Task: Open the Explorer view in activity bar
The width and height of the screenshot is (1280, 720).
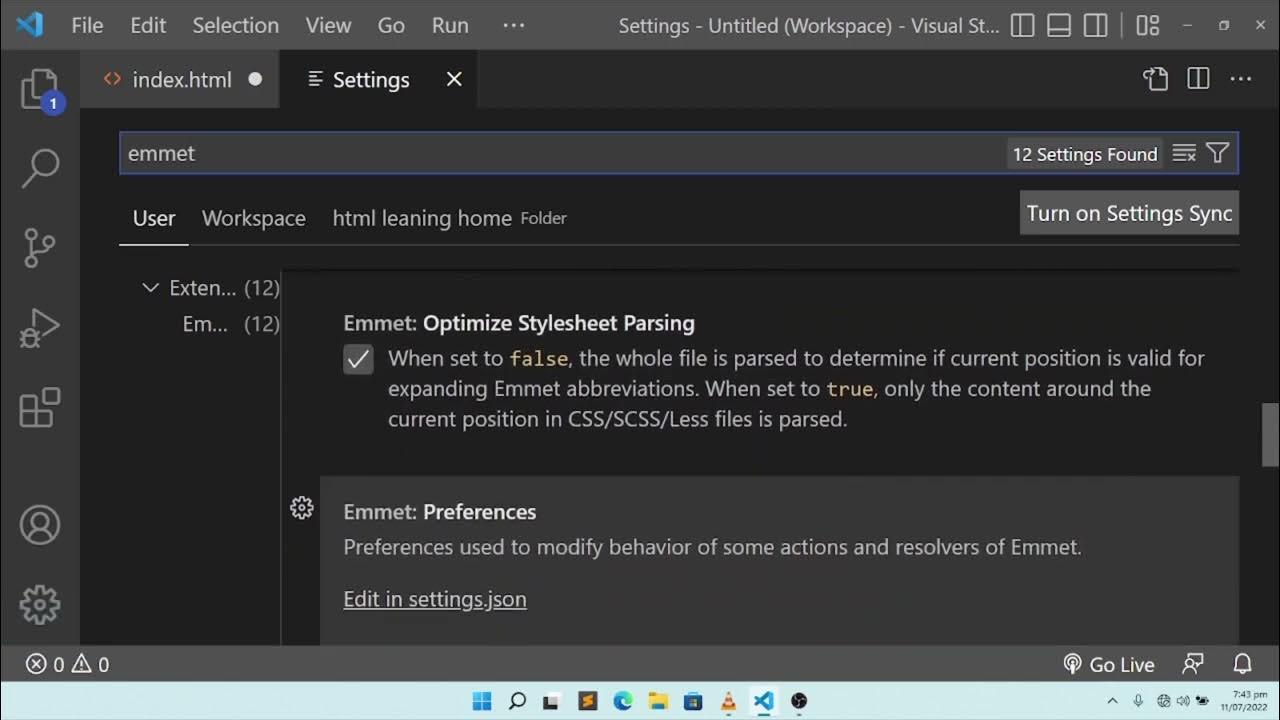Action: tap(40, 90)
